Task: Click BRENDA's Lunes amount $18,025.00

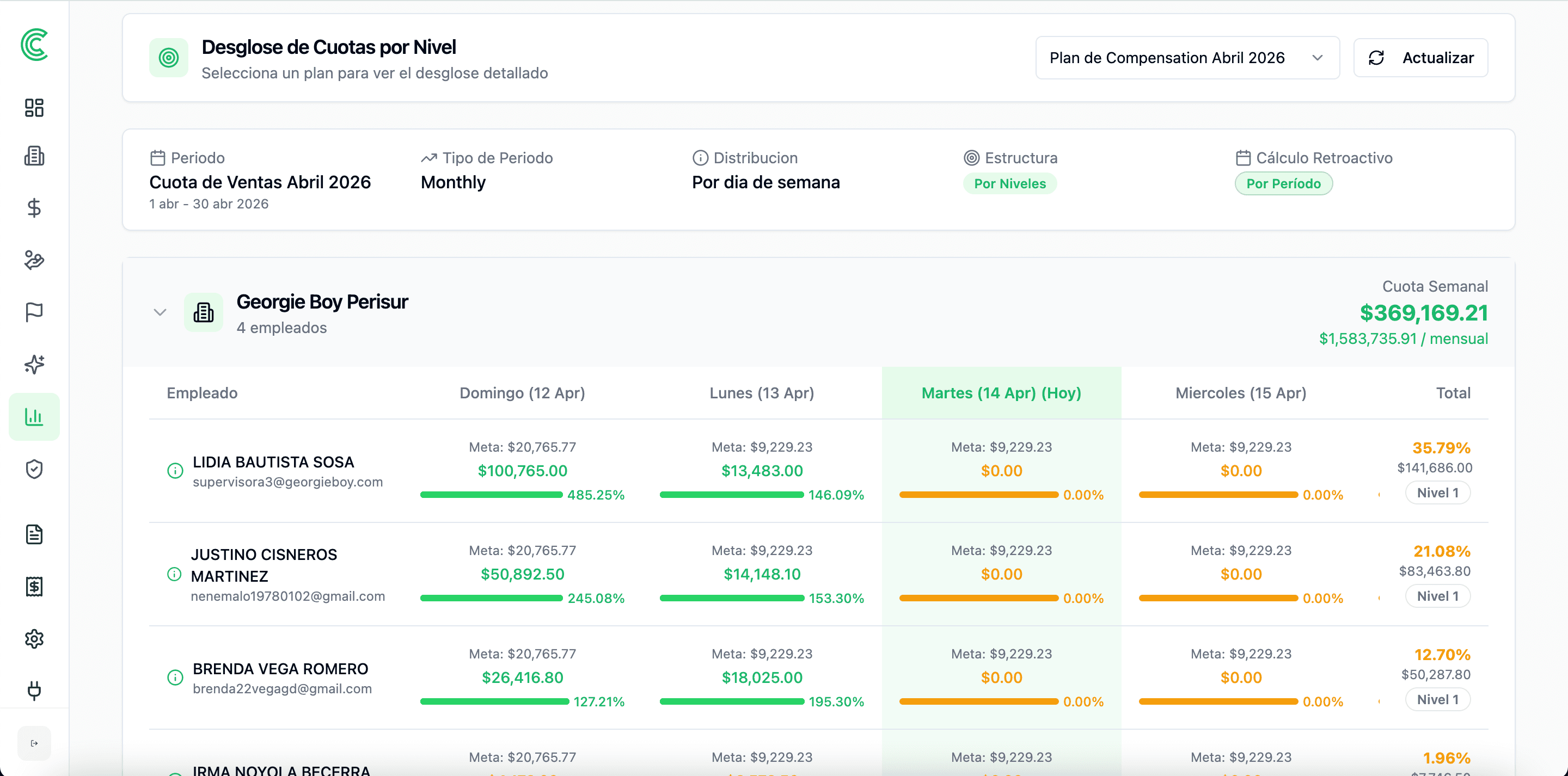Action: [762, 678]
